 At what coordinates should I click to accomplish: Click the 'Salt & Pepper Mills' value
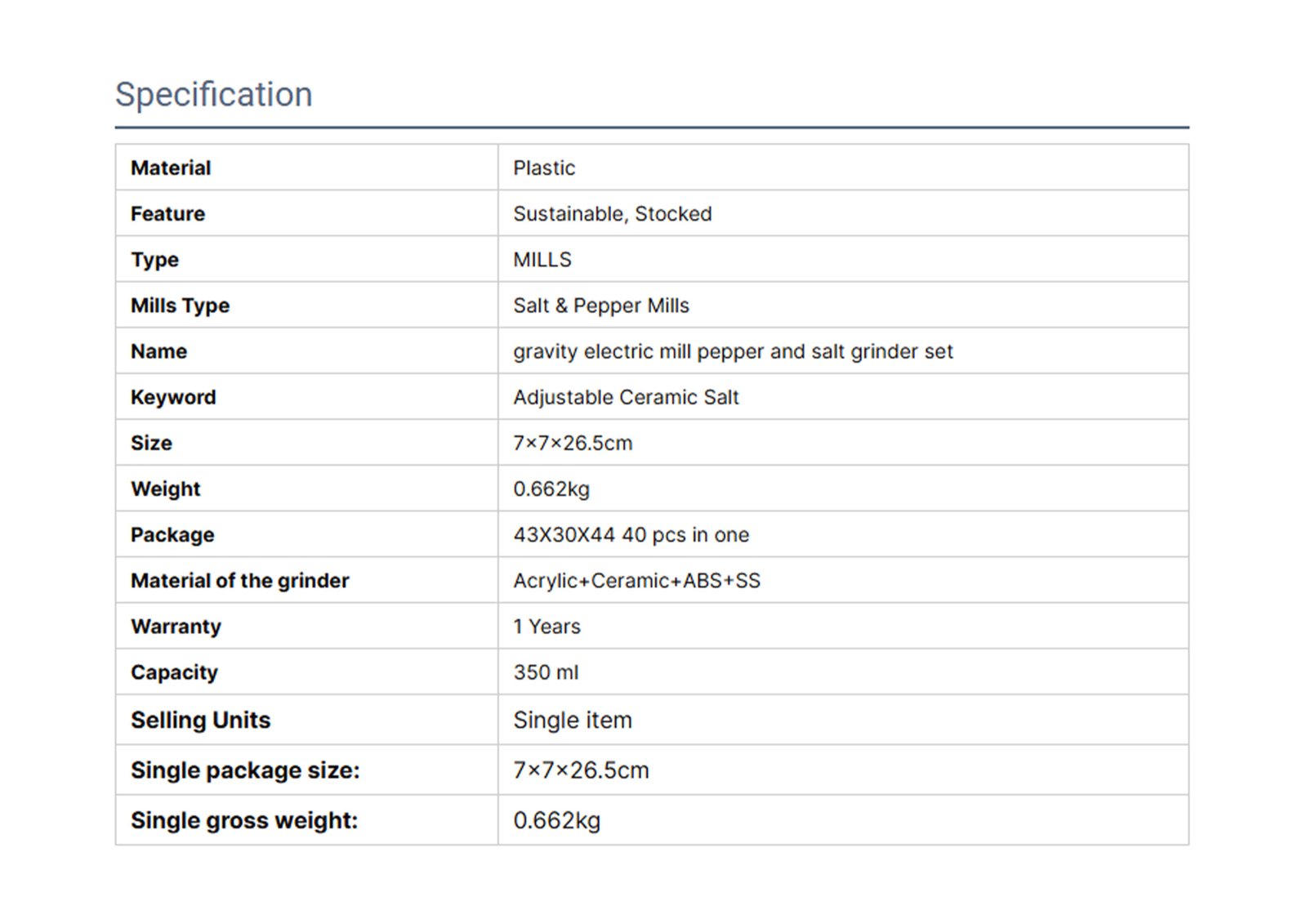[600, 306]
